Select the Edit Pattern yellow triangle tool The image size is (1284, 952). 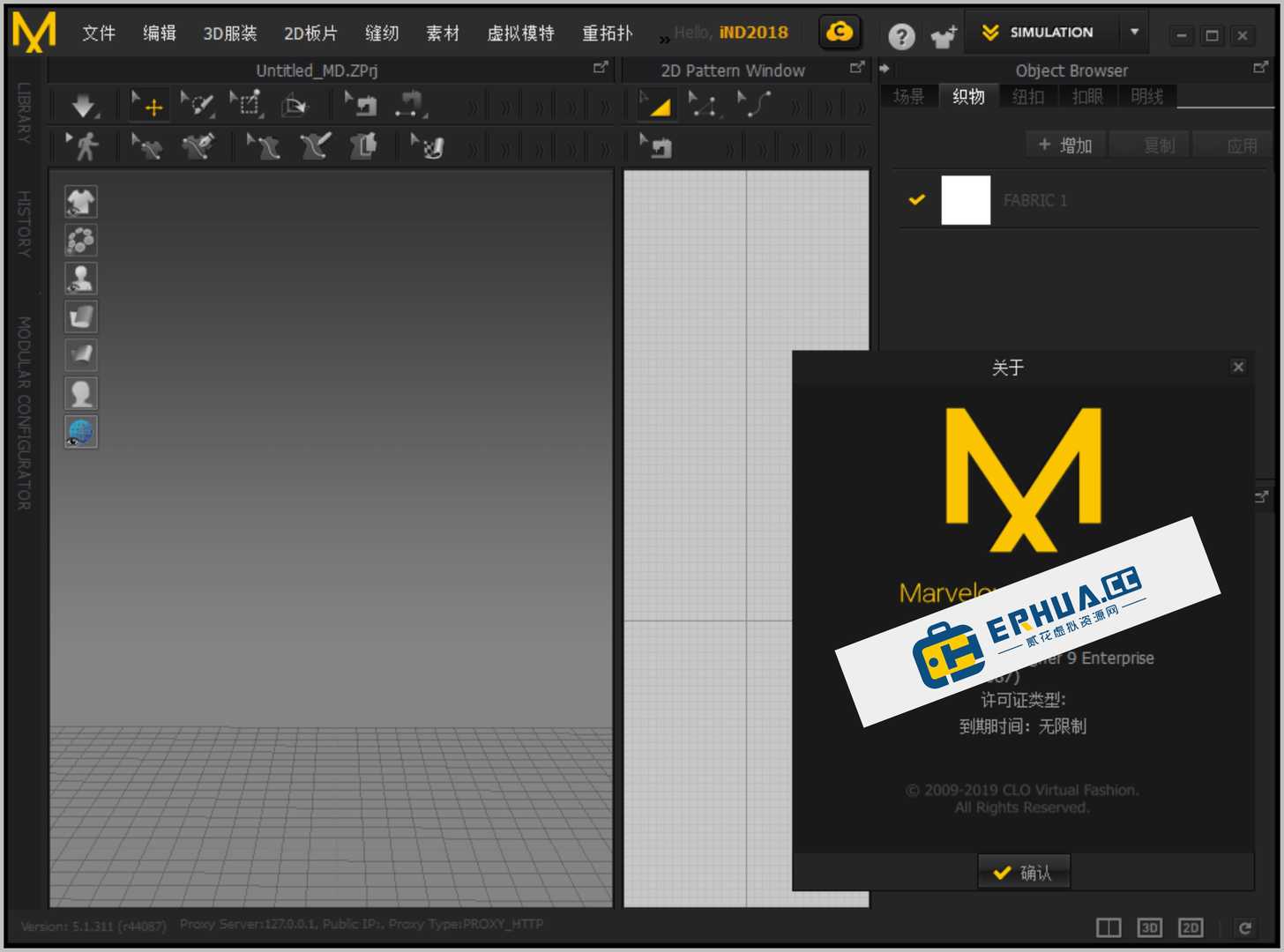[657, 106]
